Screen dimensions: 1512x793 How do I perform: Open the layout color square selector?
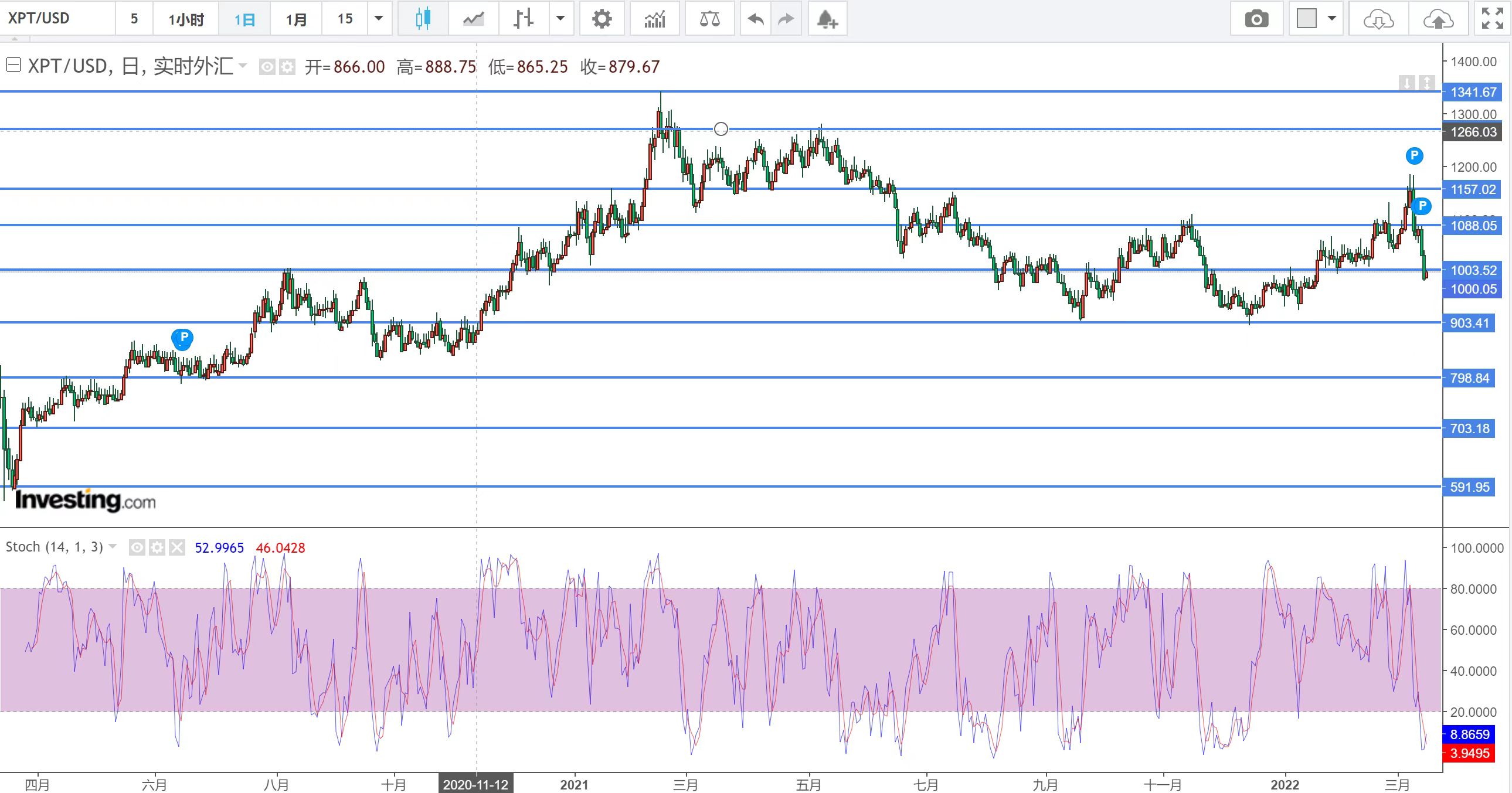1307,19
